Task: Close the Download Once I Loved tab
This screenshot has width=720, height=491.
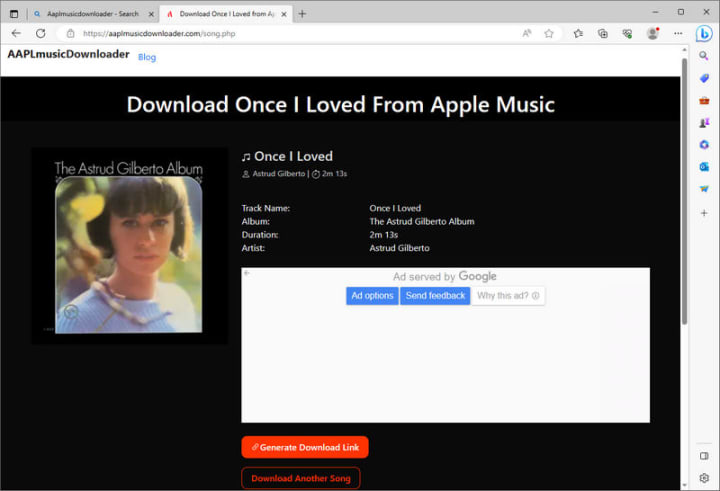Action: (284, 14)
